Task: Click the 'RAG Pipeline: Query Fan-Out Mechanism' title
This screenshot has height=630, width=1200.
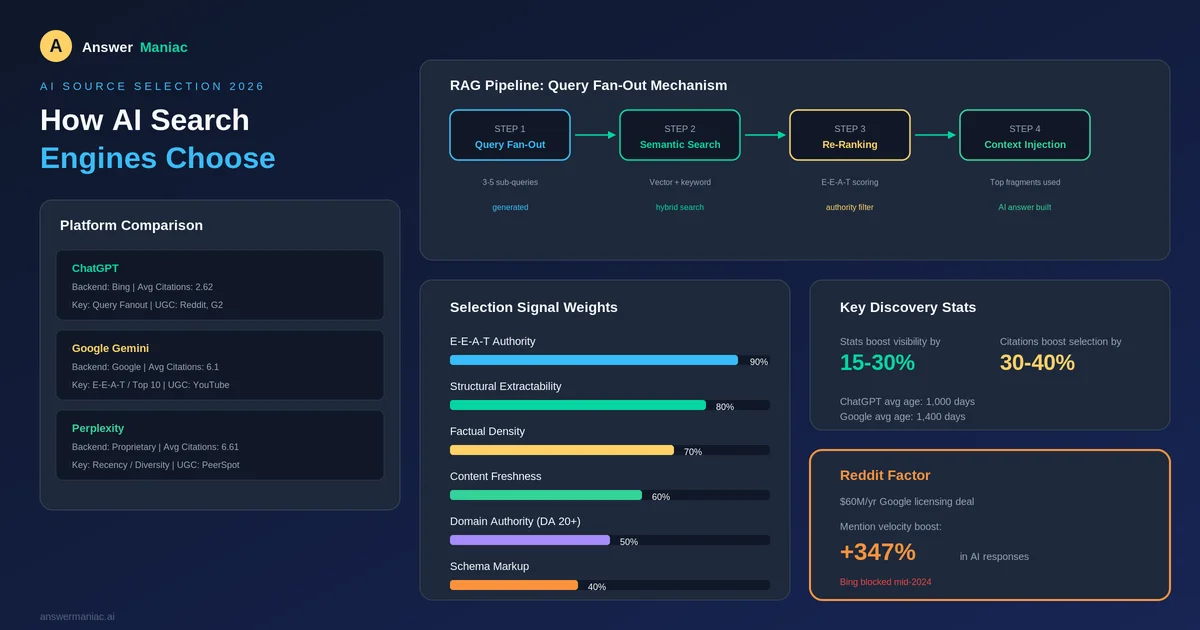Action: 588,85
